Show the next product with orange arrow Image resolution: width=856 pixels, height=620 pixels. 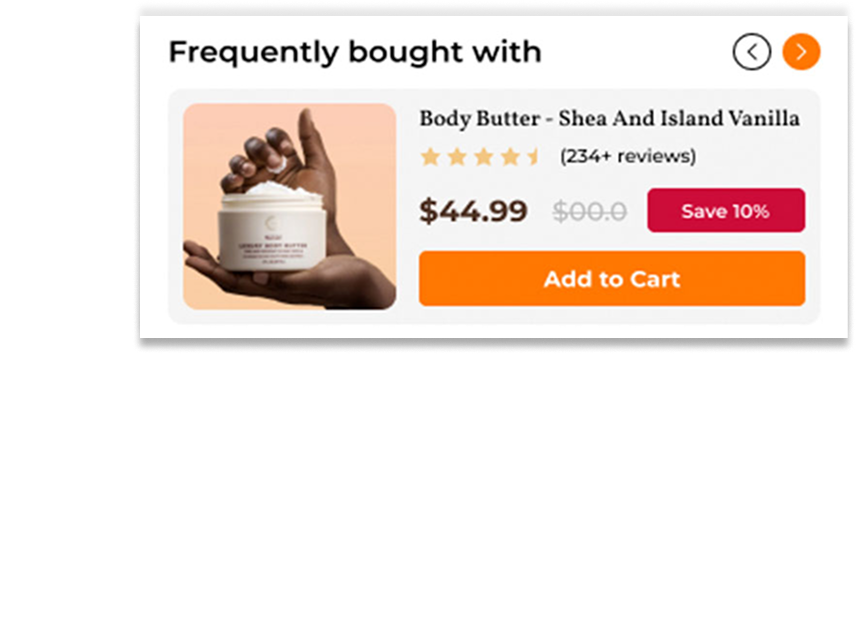tap(801, 52)
